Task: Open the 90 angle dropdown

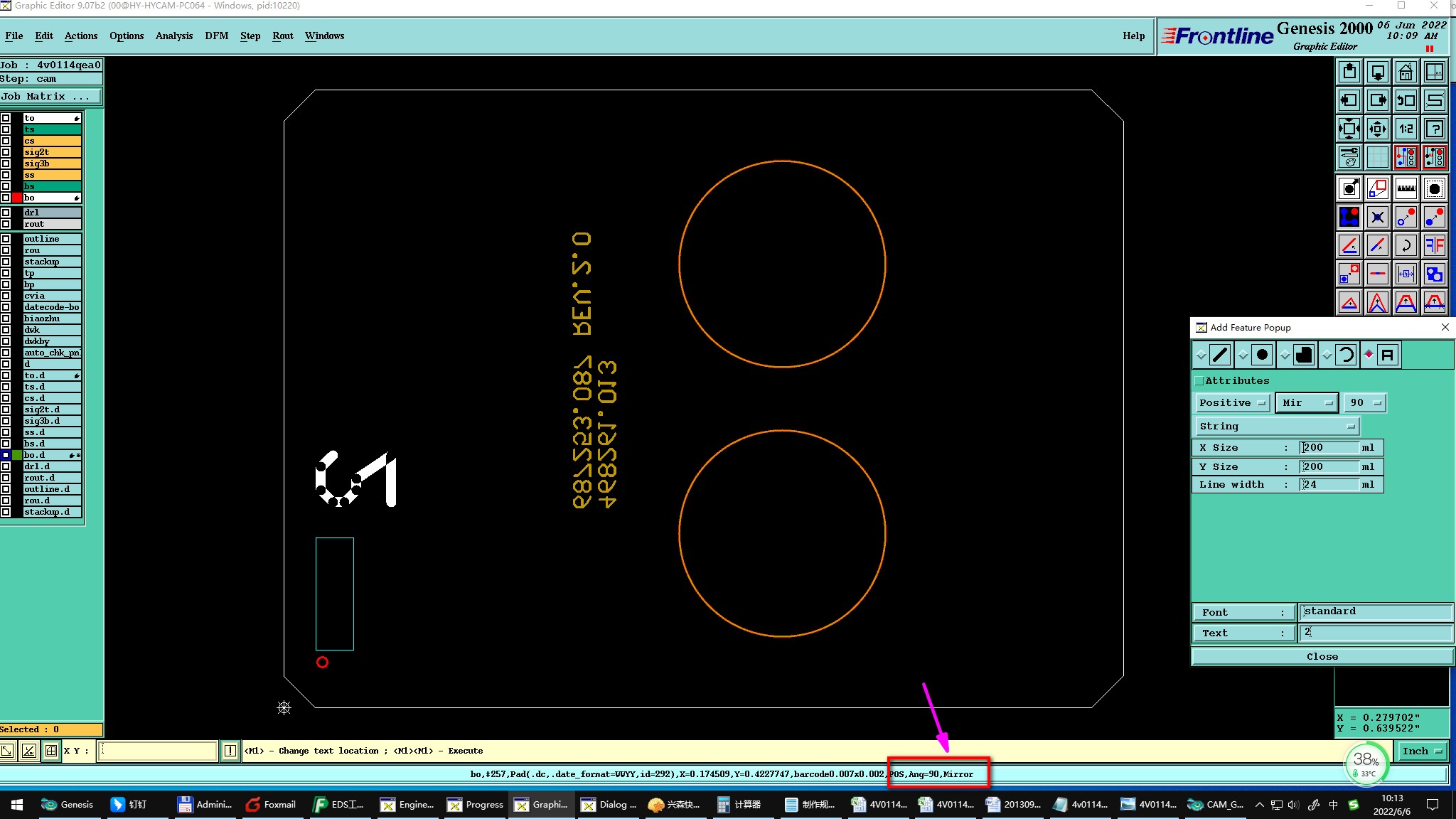Action: click(x=1364, y=403)
